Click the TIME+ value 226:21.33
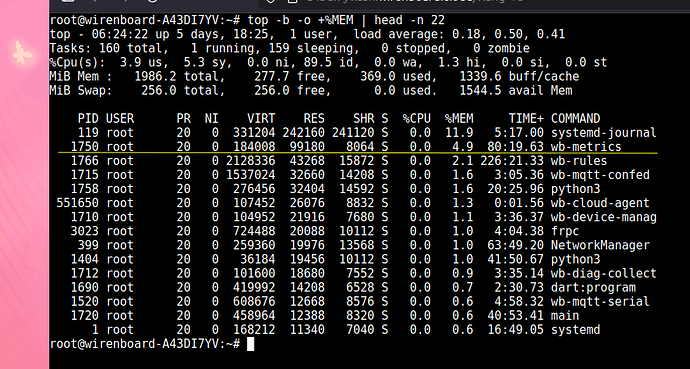Viewport: 690px width, 369px height. [512, 161]
